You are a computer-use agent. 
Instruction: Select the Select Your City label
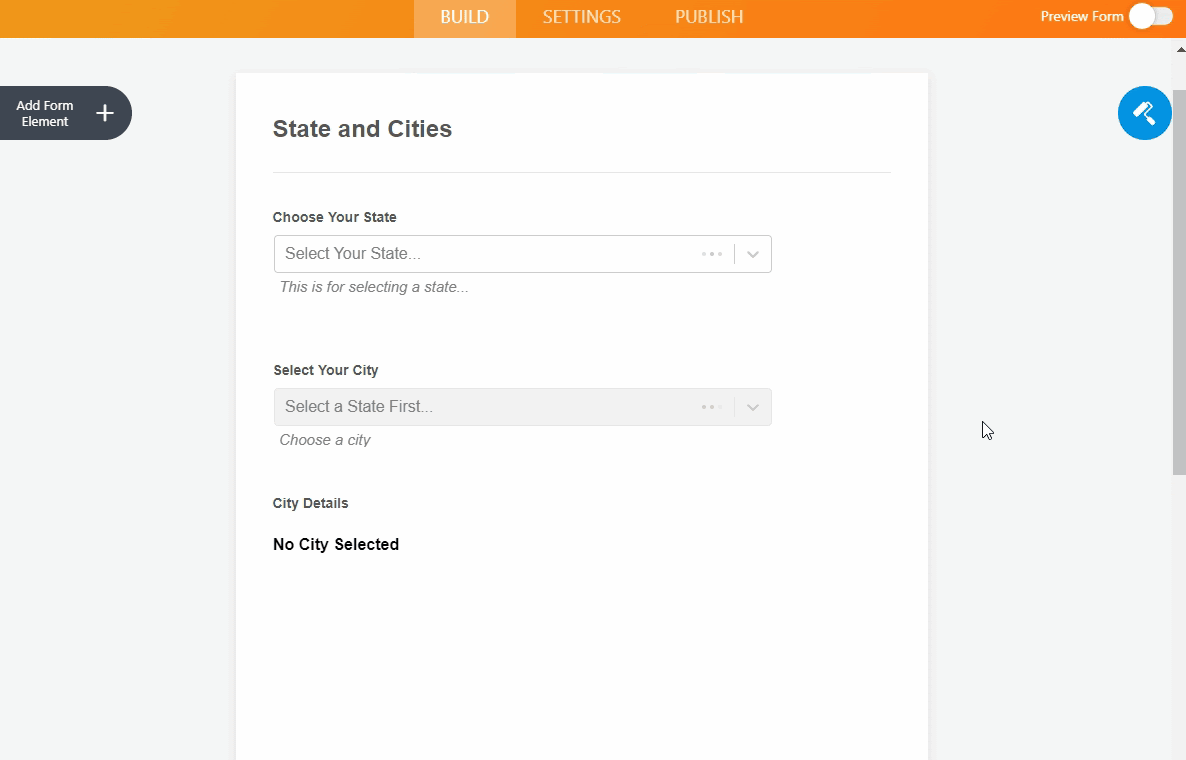326,370
